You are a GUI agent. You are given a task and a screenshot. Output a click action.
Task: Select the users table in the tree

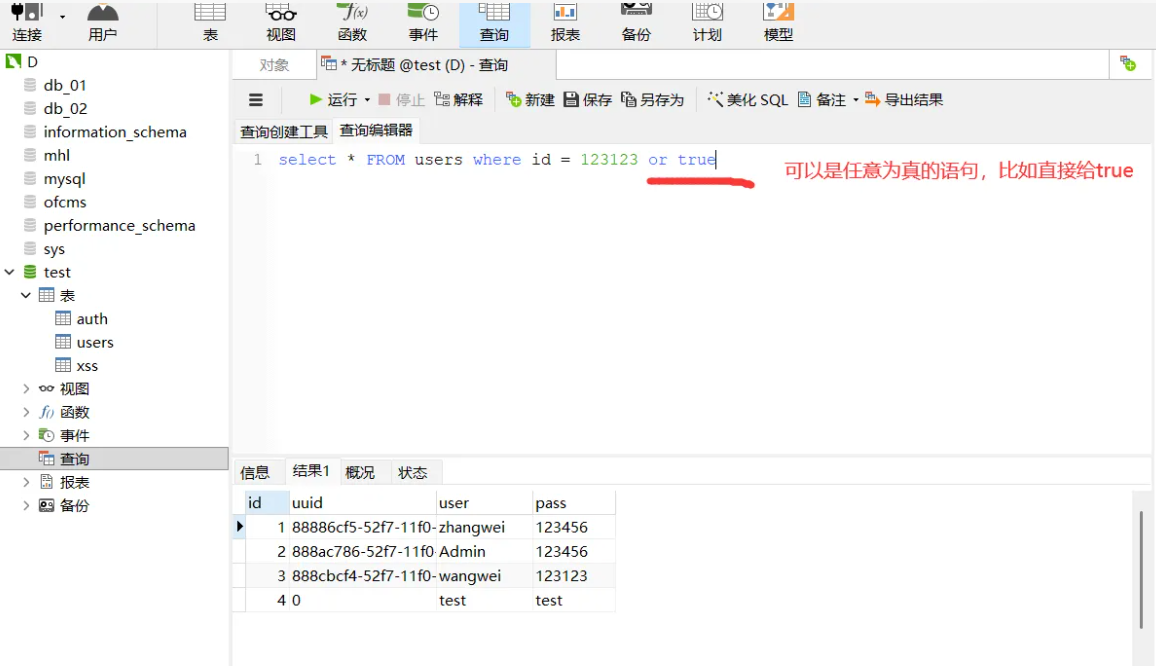(x=94, y=341)
